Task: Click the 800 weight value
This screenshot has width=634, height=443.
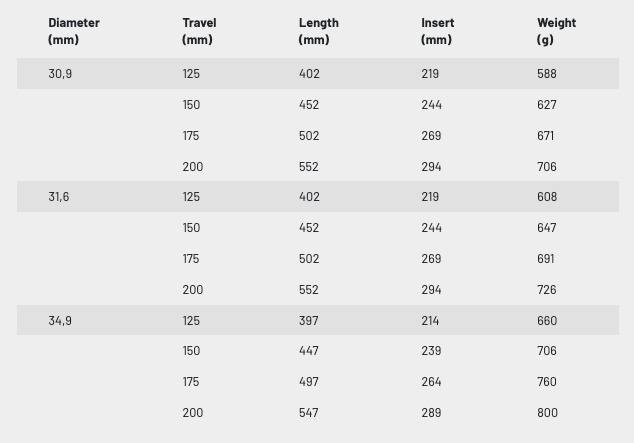Action: coord(547,413)
